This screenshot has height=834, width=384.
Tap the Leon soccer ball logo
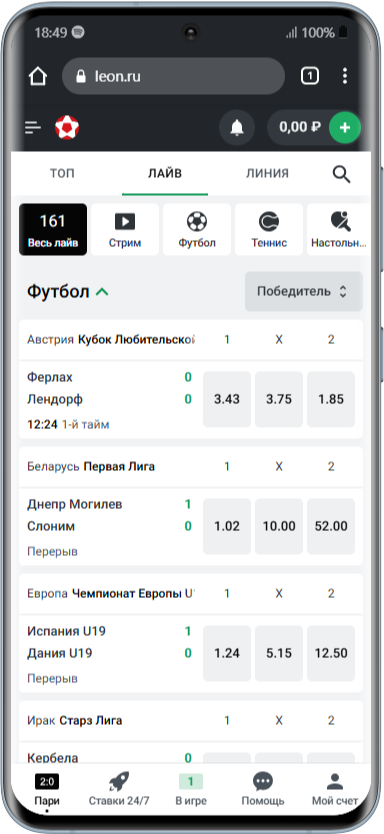(x=67, y=128)
